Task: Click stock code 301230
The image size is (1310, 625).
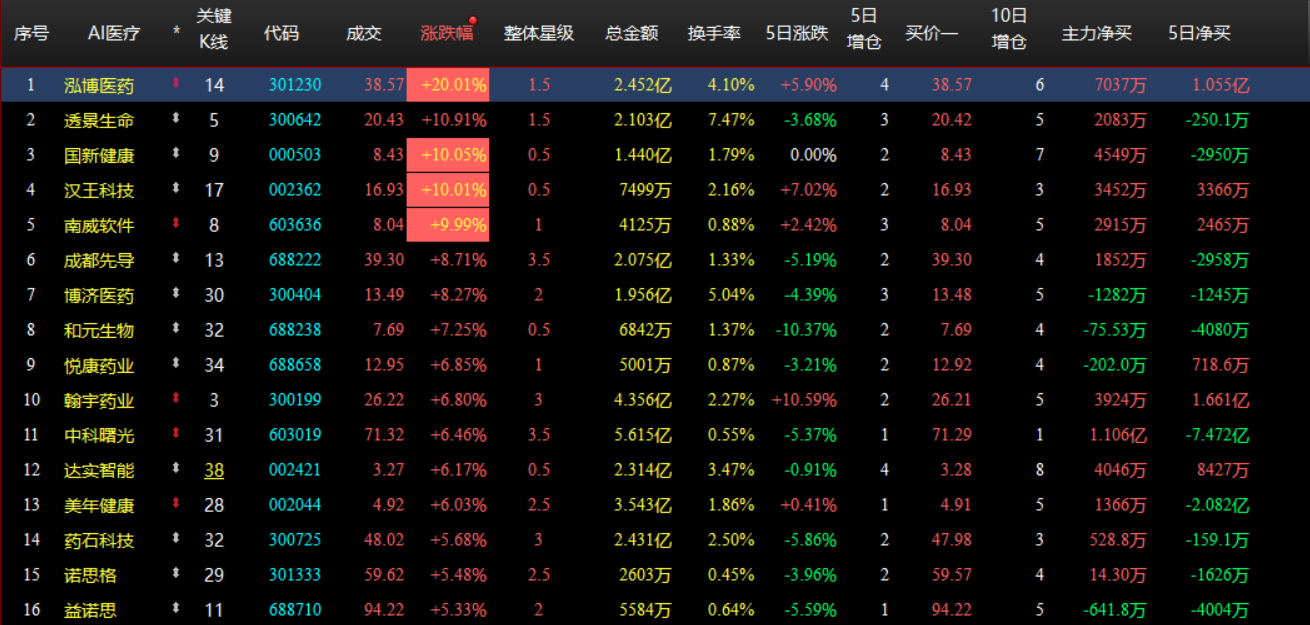Action: (x=295, y=85)
